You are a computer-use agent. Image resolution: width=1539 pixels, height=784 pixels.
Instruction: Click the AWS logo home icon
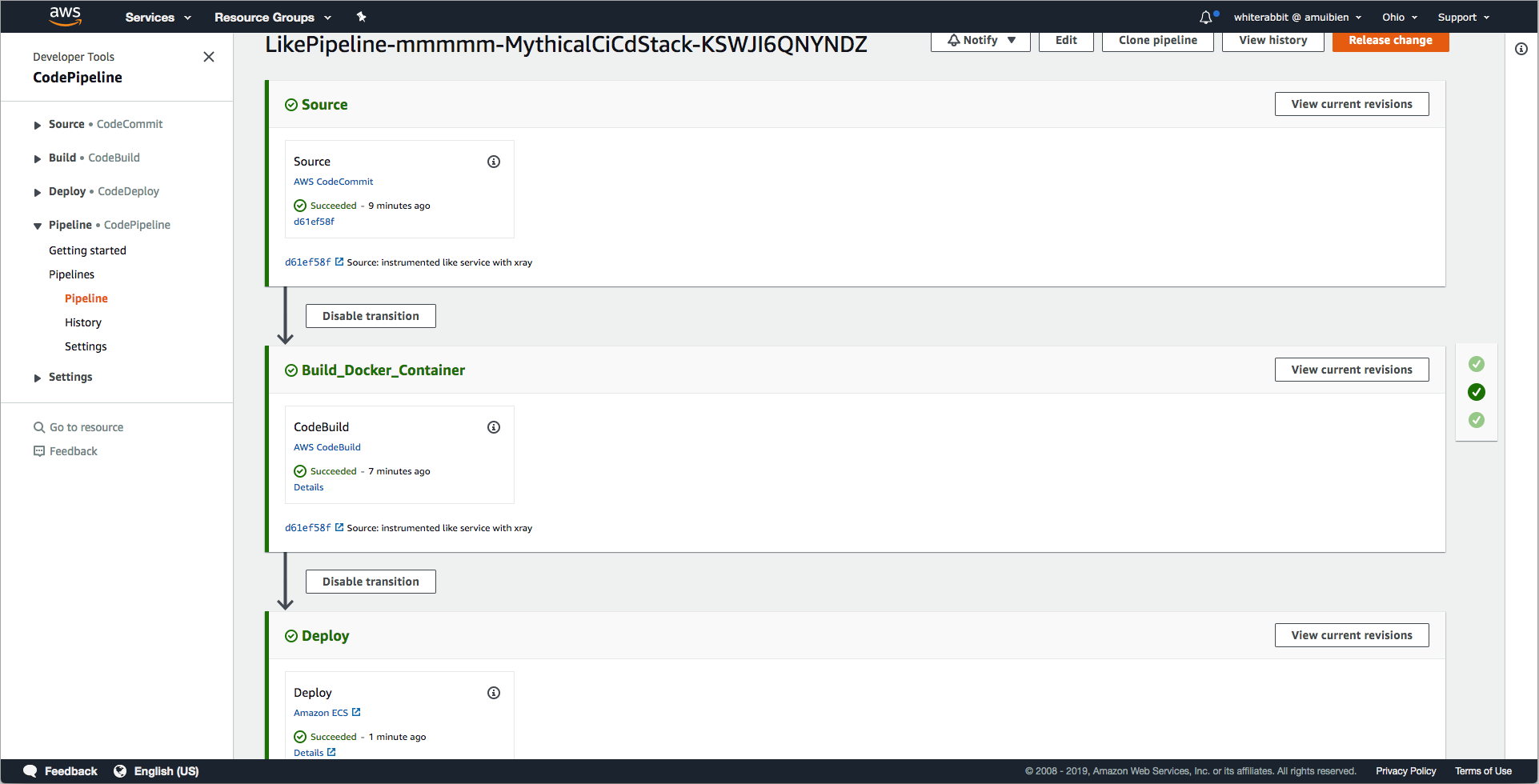[65, 16]
